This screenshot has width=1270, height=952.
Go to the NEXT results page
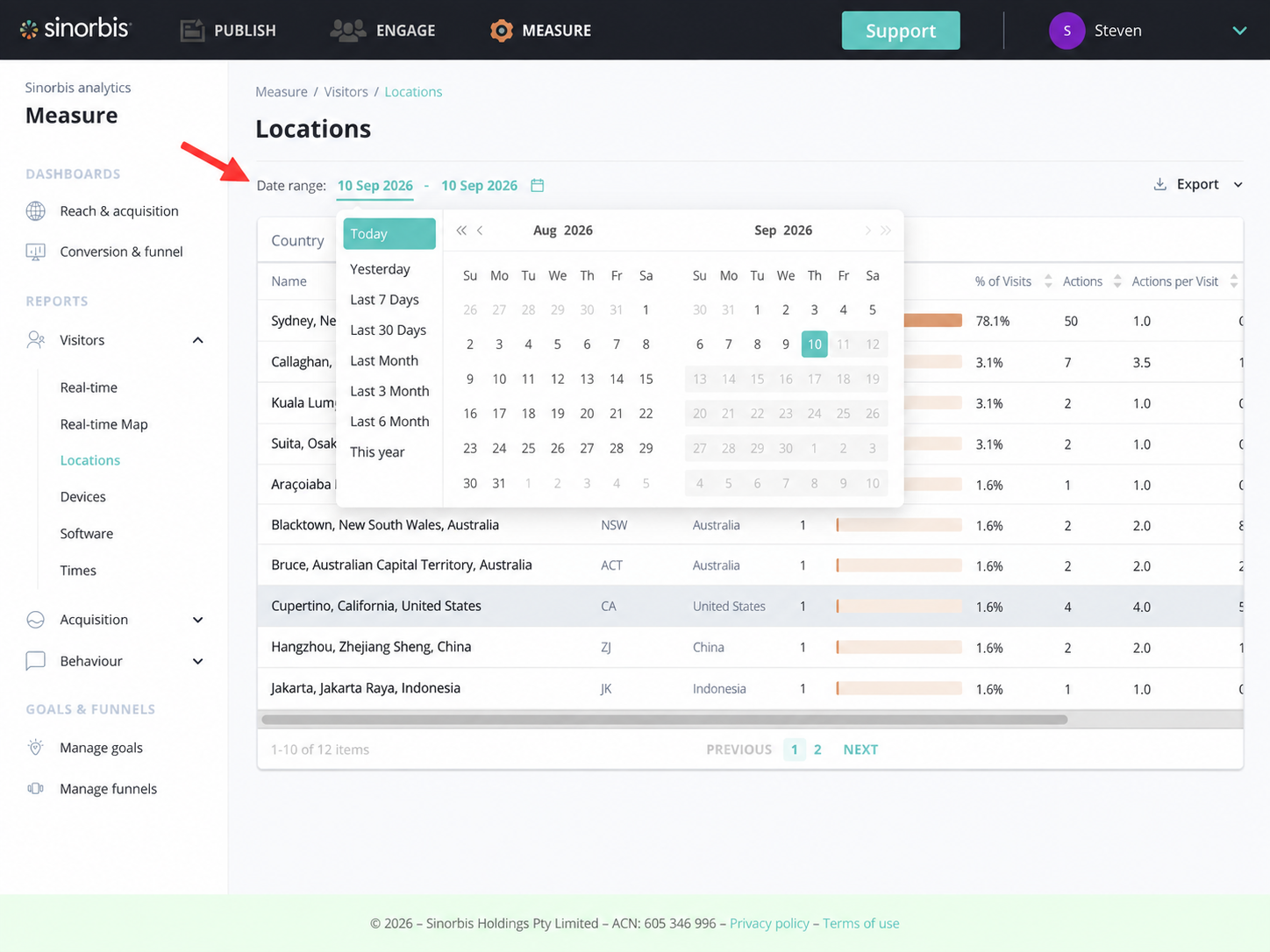tap(860, 750)
